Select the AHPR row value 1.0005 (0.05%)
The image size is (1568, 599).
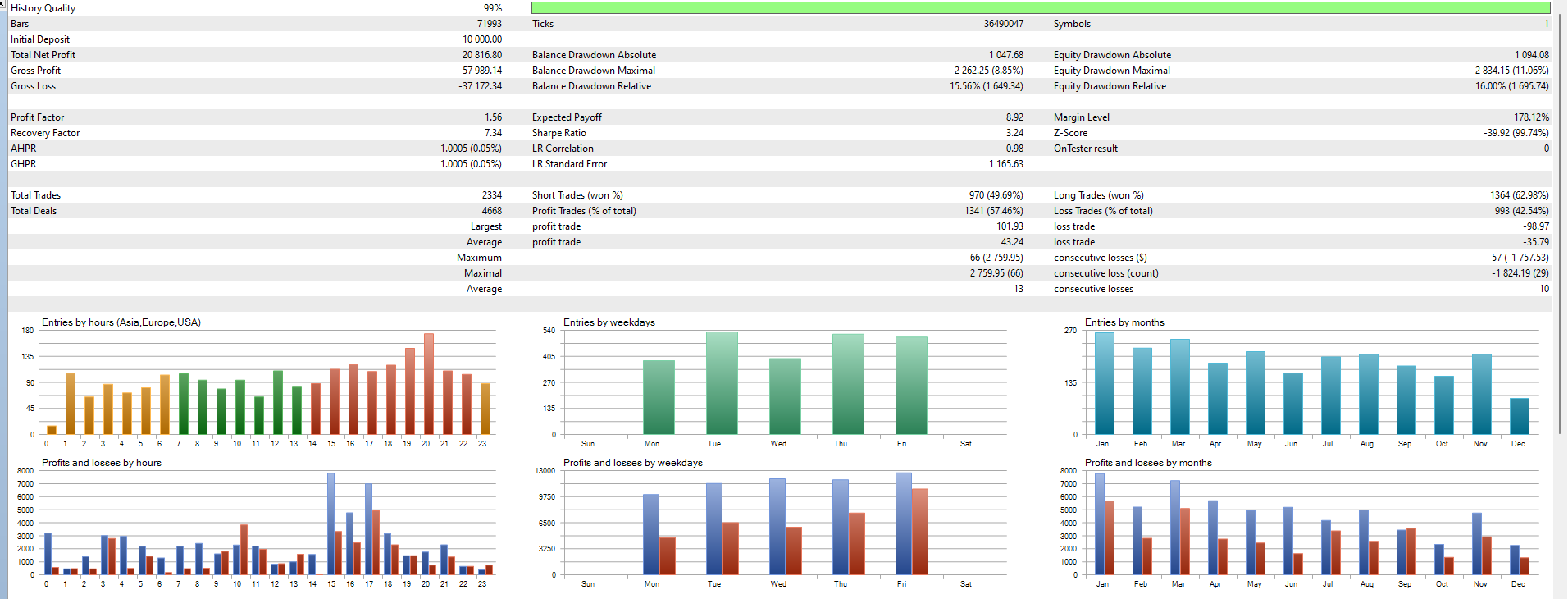point(471,149)
